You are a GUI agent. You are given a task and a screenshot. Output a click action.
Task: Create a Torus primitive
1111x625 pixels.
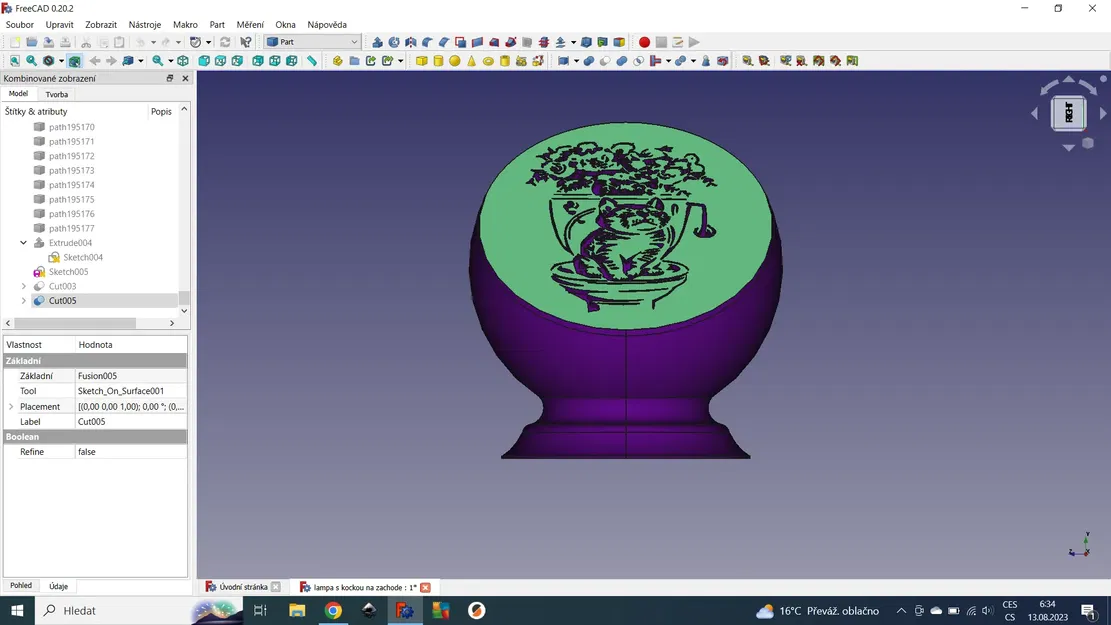pyautogui.click(x=488, y=61)
